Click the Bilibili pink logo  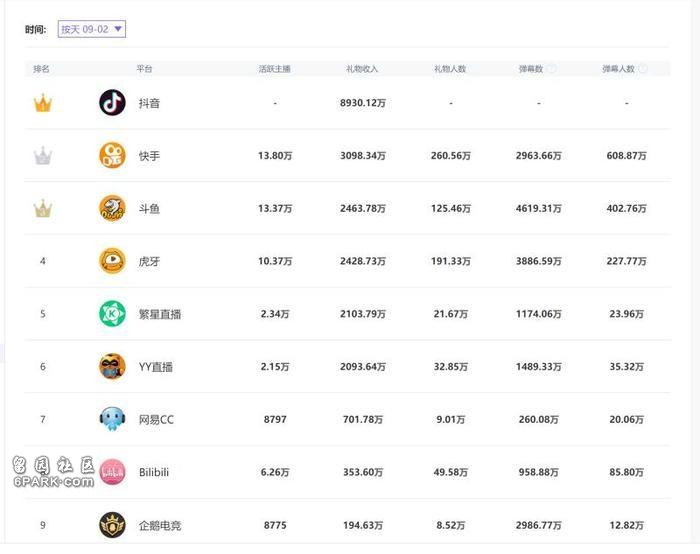click(112, 472)
